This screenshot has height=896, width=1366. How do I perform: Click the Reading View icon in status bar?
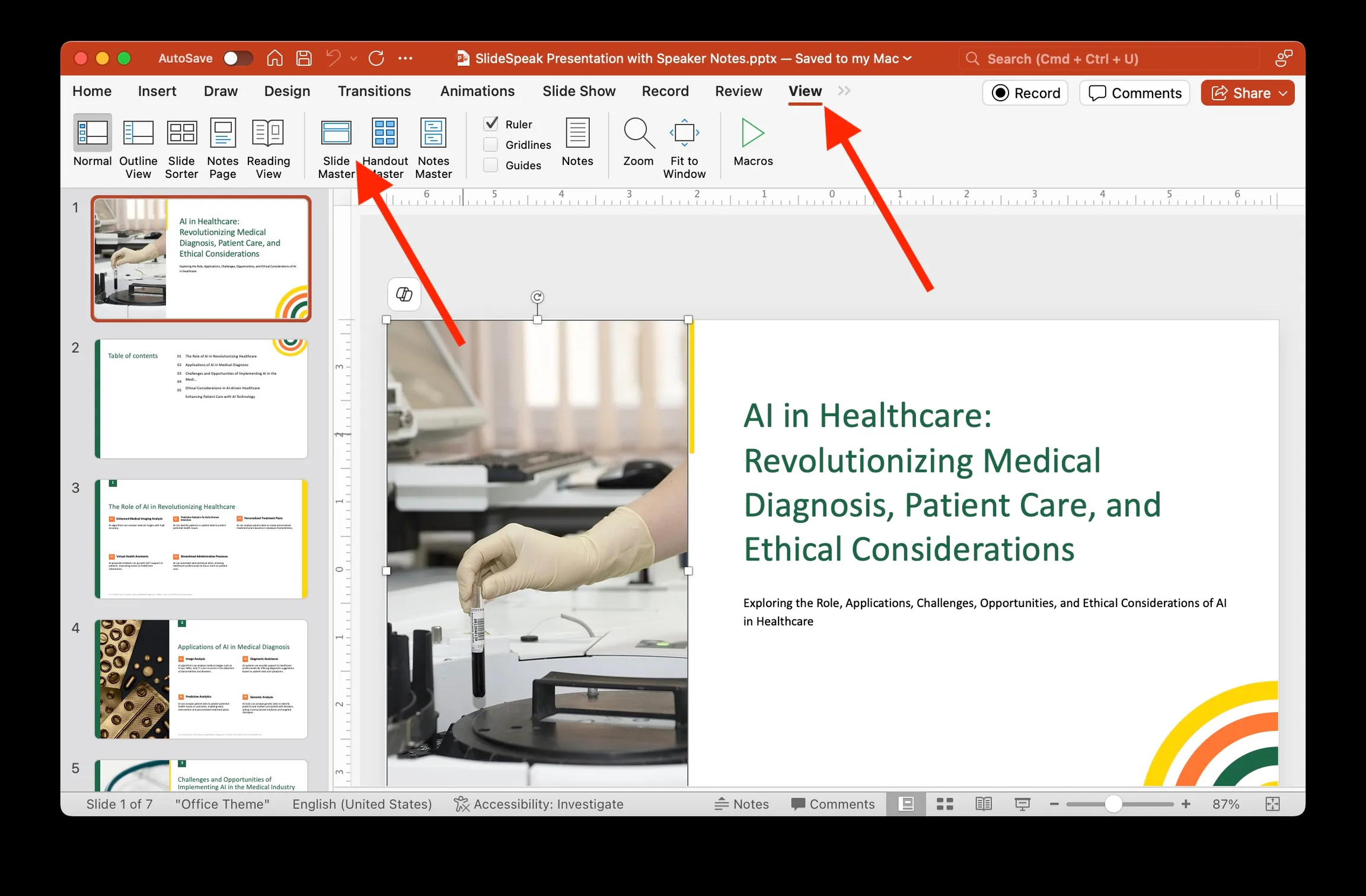click(984, 803)
